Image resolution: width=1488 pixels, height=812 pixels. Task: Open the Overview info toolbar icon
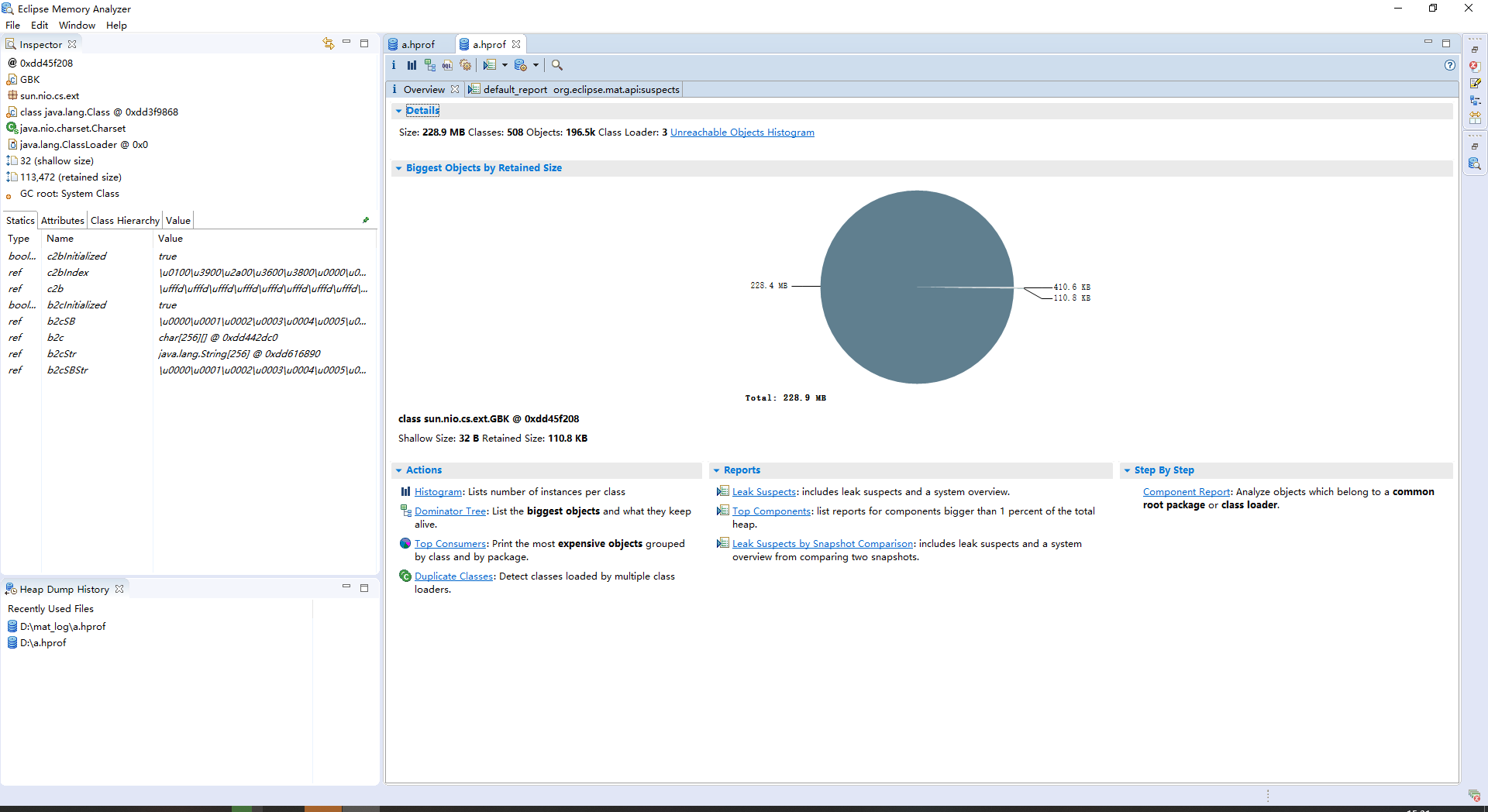(394, 65)
